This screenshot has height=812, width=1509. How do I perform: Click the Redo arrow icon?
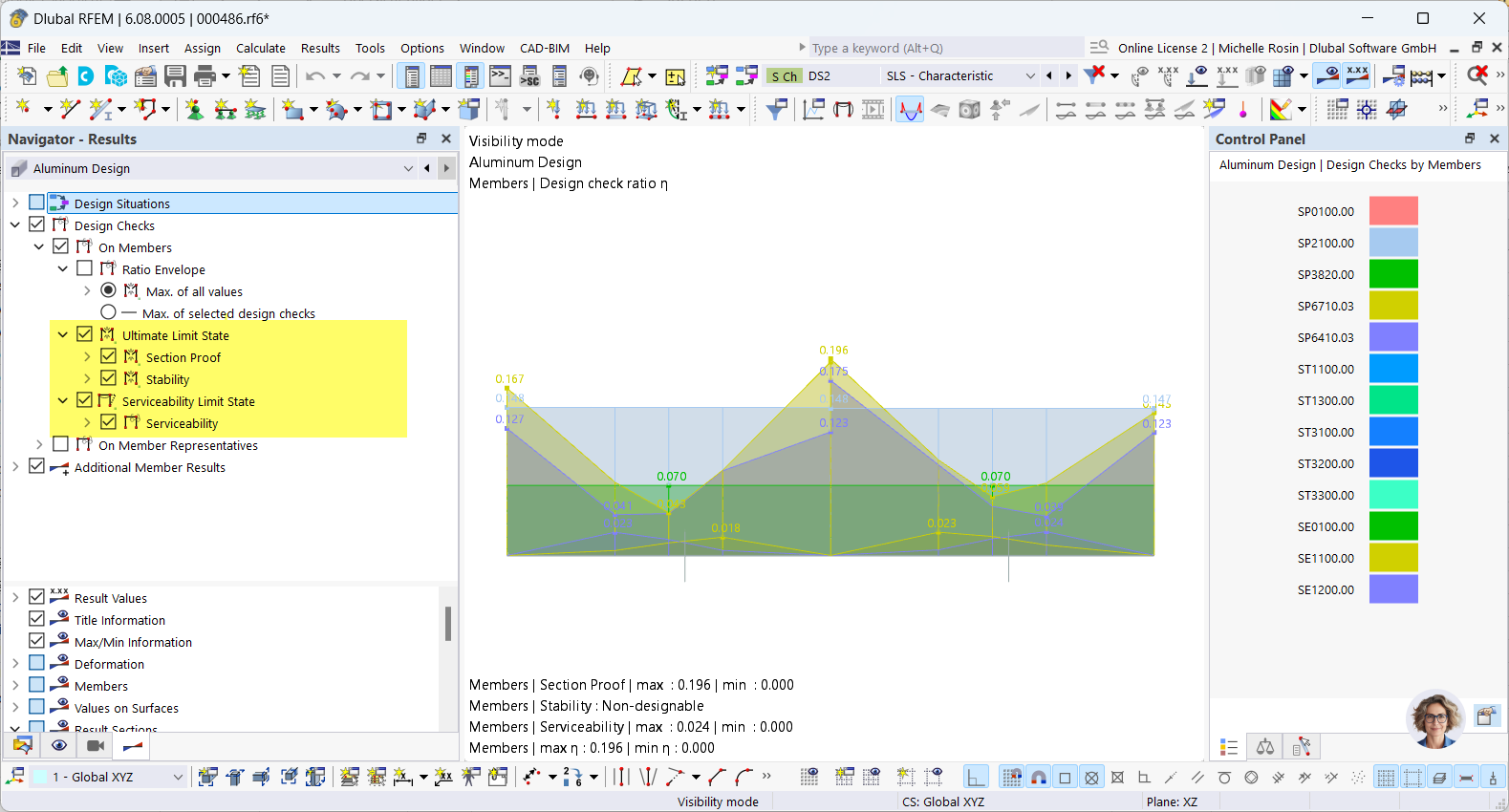click(x=359, y=75)
